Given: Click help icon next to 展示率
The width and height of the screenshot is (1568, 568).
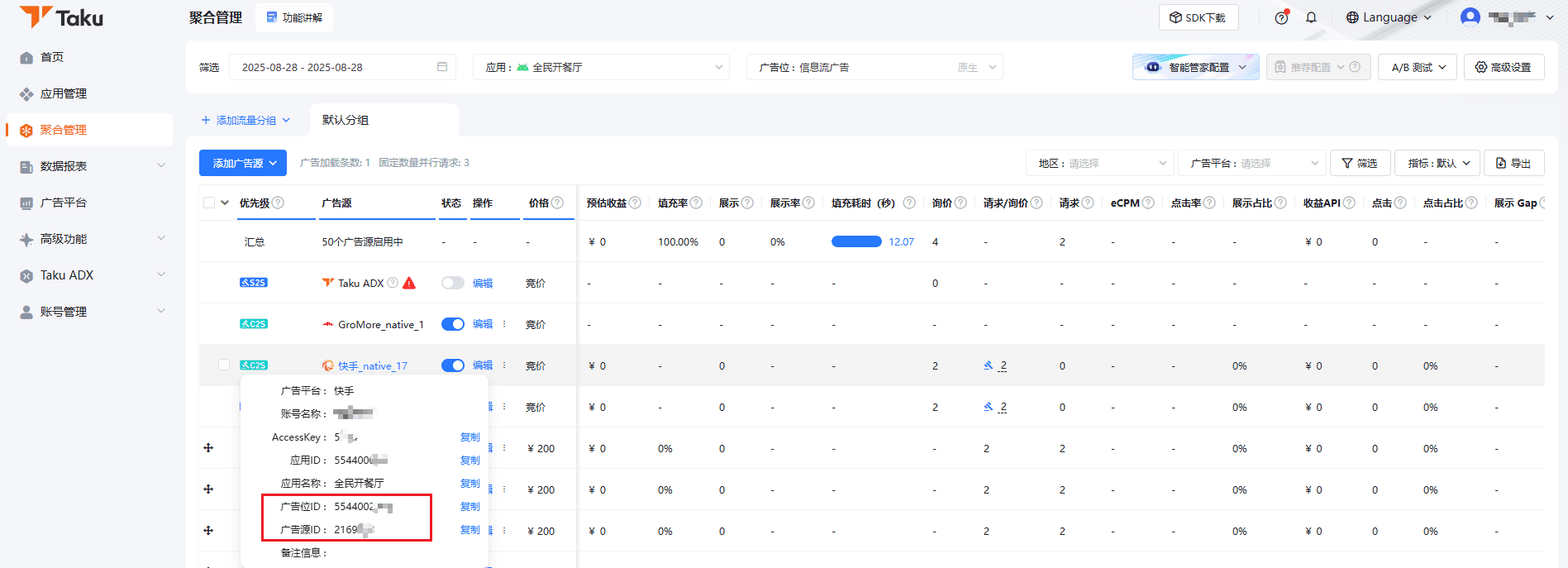Looking at the screenshot, I should click(808, 203).
